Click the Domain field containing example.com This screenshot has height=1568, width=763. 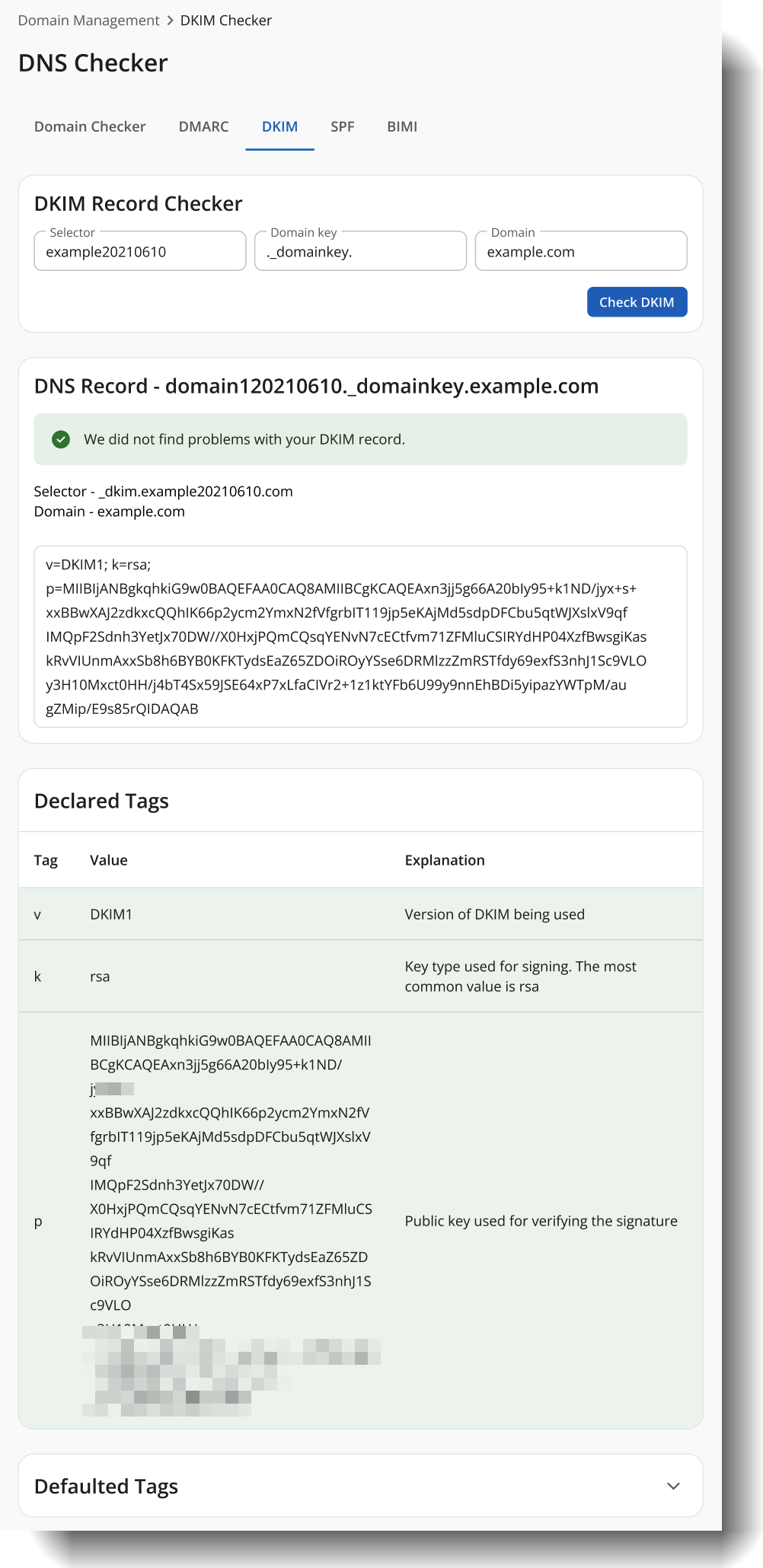pos(581,252)
